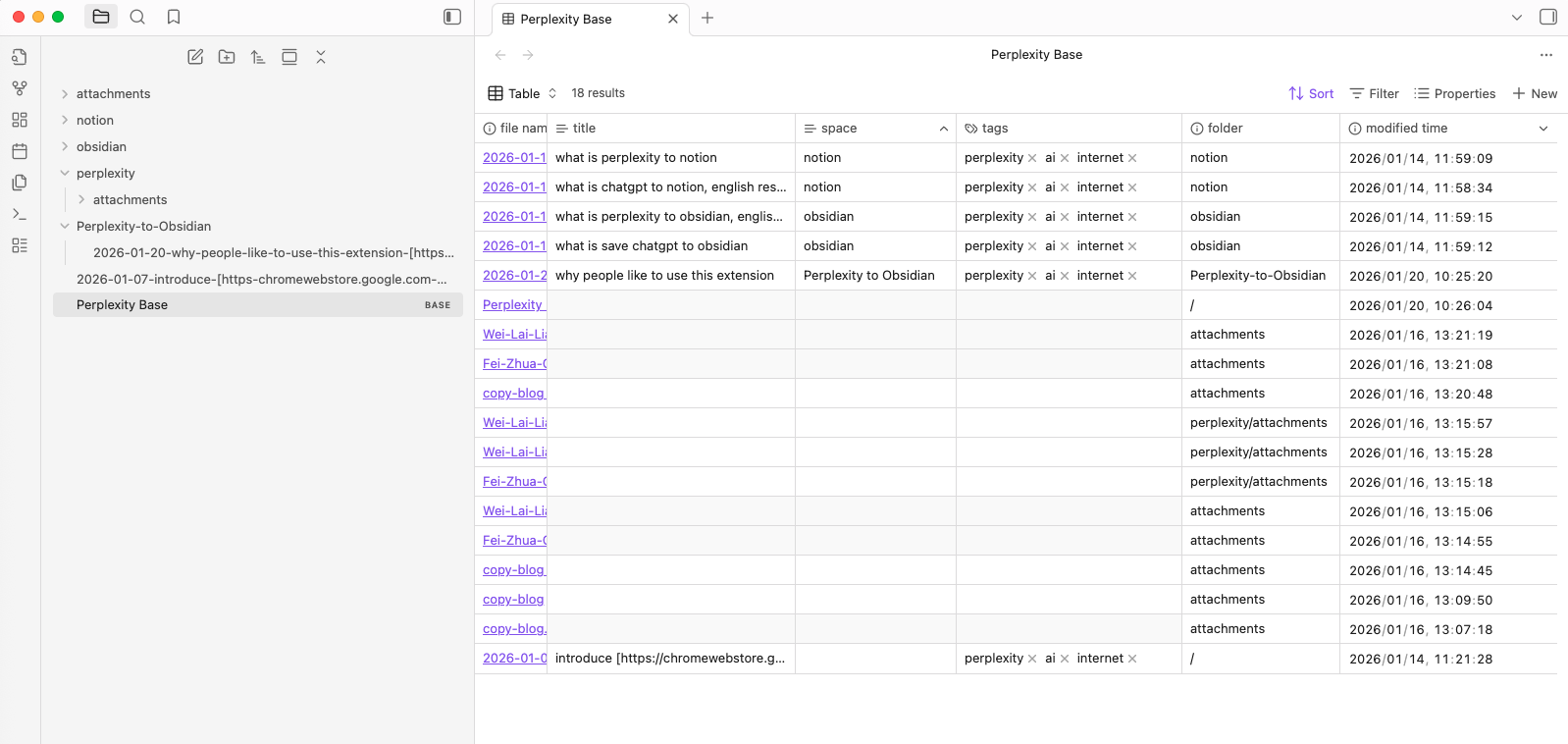
Task: Open the file explorer folder icon
Action: 101,17
